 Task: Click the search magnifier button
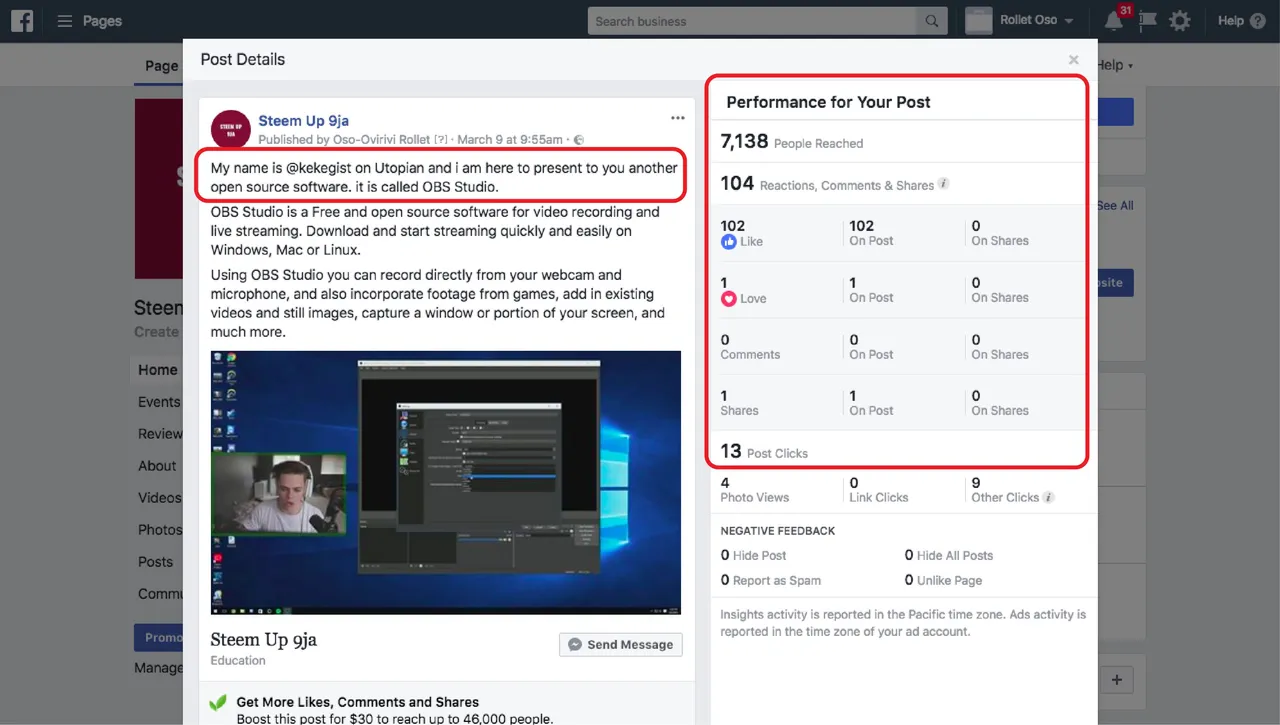click(932, 21)
